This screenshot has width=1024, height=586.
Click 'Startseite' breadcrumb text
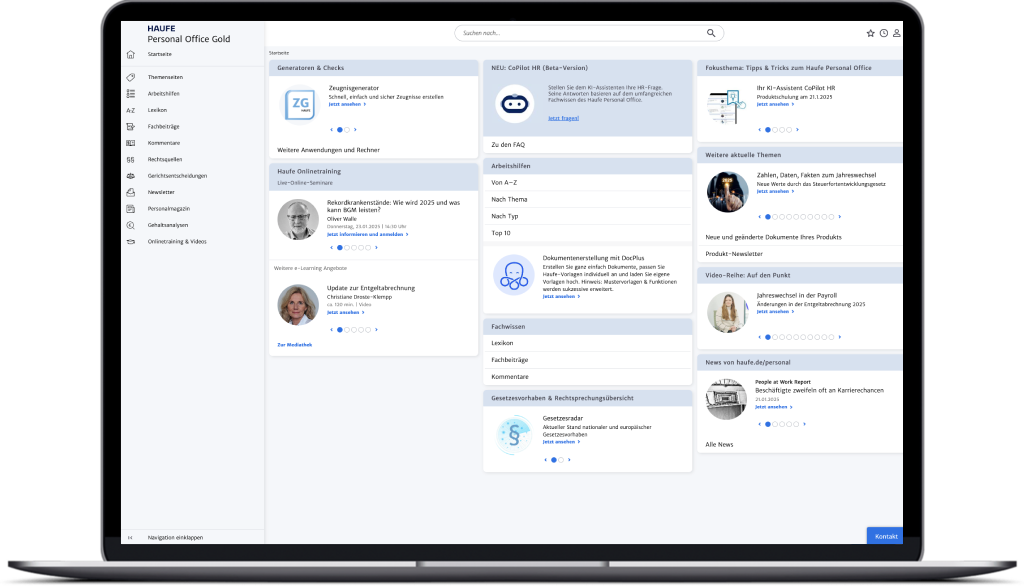click(x=279, y=53)
